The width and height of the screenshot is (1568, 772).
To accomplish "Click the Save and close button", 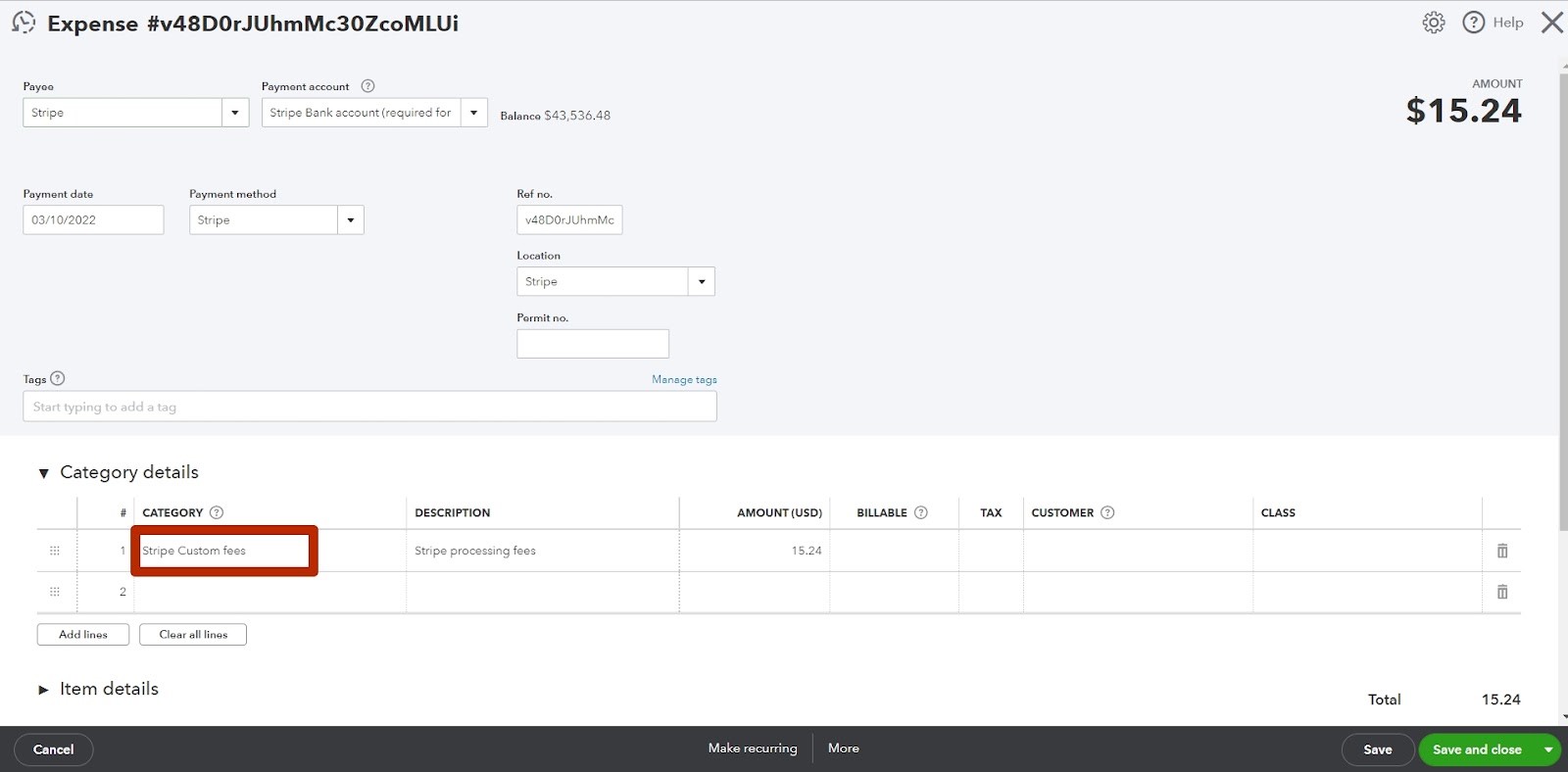I will pyautogui.click(x=1477, y=749).
